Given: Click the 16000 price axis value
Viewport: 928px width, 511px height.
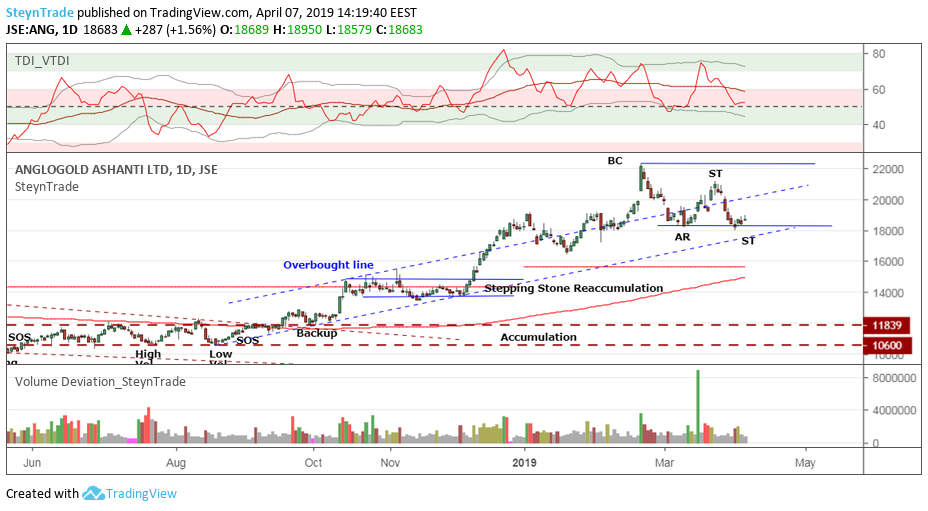Looking at the screenshot, I should pyautogui.click(x=888, y=261).
